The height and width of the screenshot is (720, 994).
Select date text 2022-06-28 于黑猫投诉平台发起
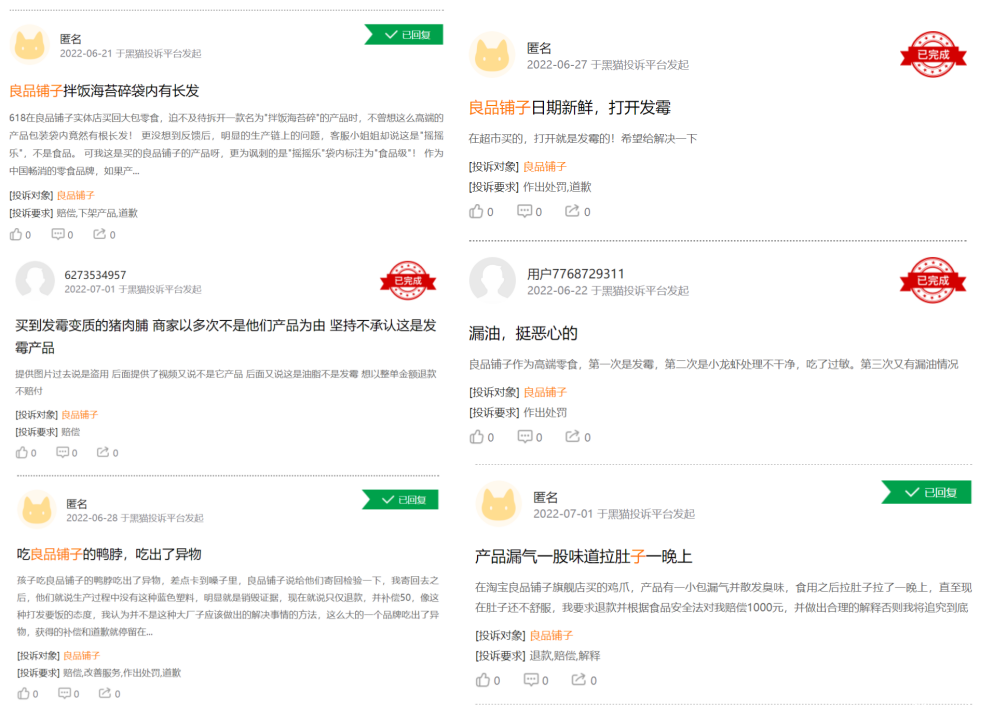coord(135,518)
